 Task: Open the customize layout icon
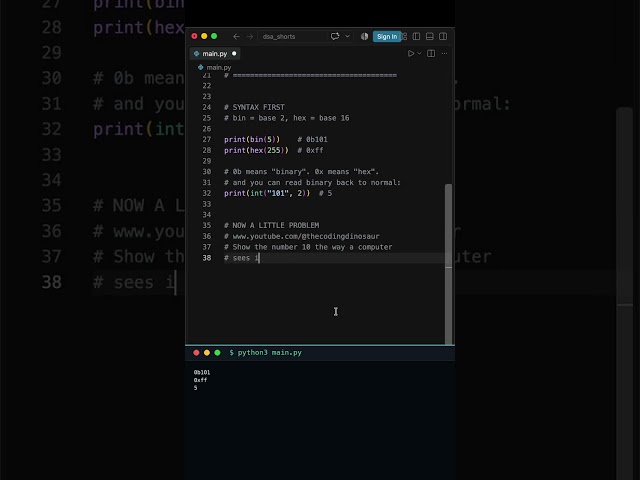[404, 36]
